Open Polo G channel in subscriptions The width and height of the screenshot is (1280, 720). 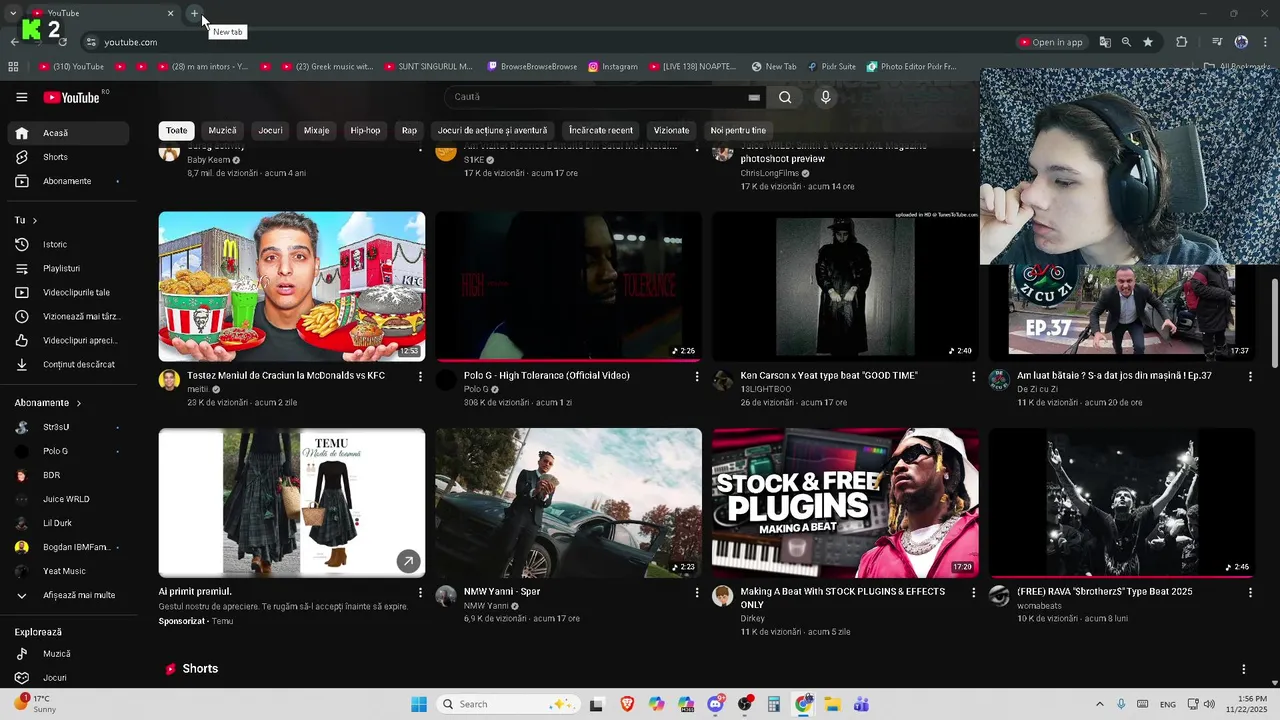(x=70, y=451)
